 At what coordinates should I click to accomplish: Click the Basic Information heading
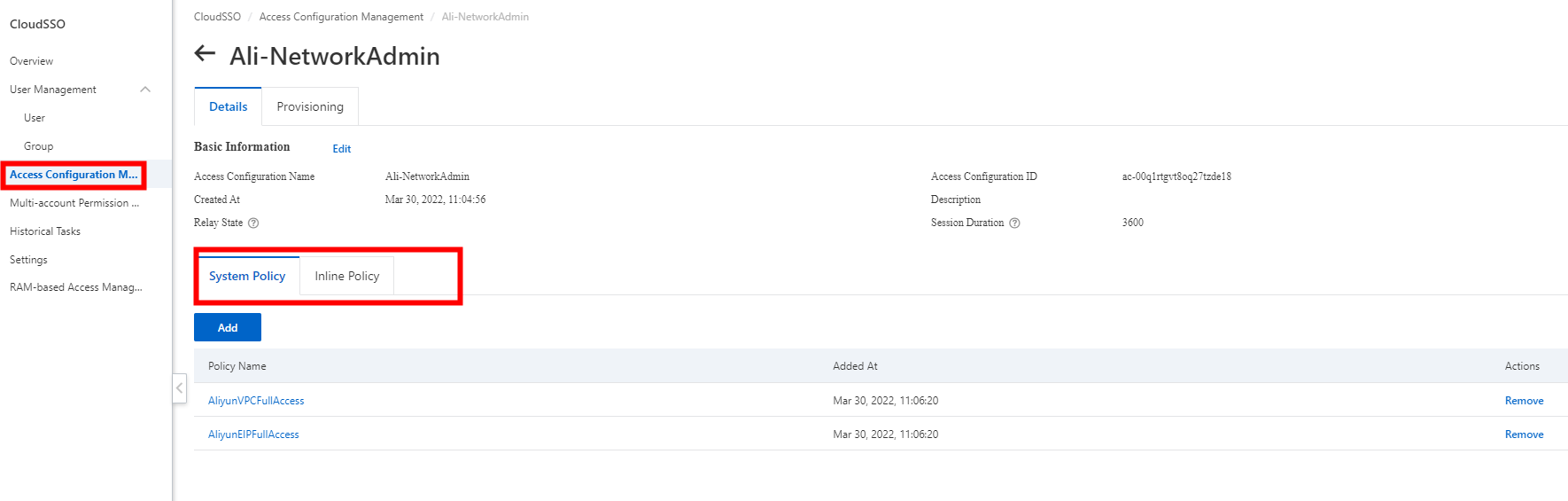tap(242, 147)
